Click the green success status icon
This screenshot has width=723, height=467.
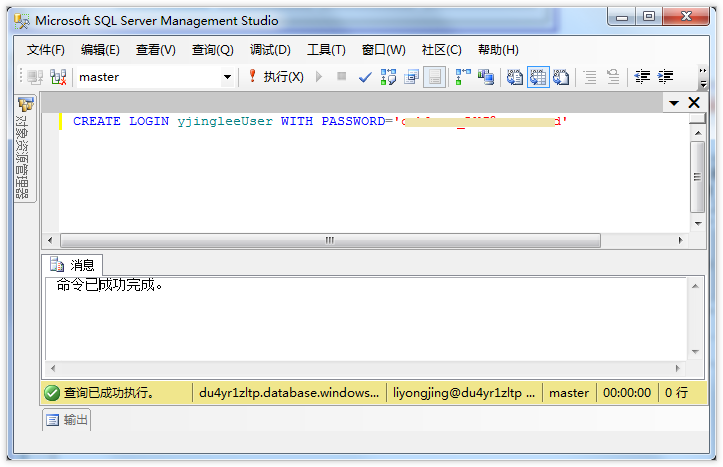[x=52, y=393]
